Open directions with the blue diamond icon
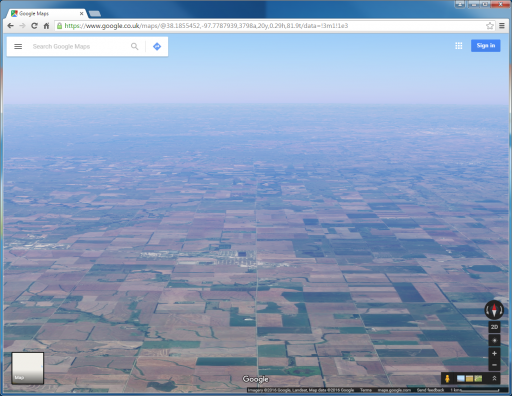This screenshot has width=512, height=396. pyautogui.click(x=157, y=46)
